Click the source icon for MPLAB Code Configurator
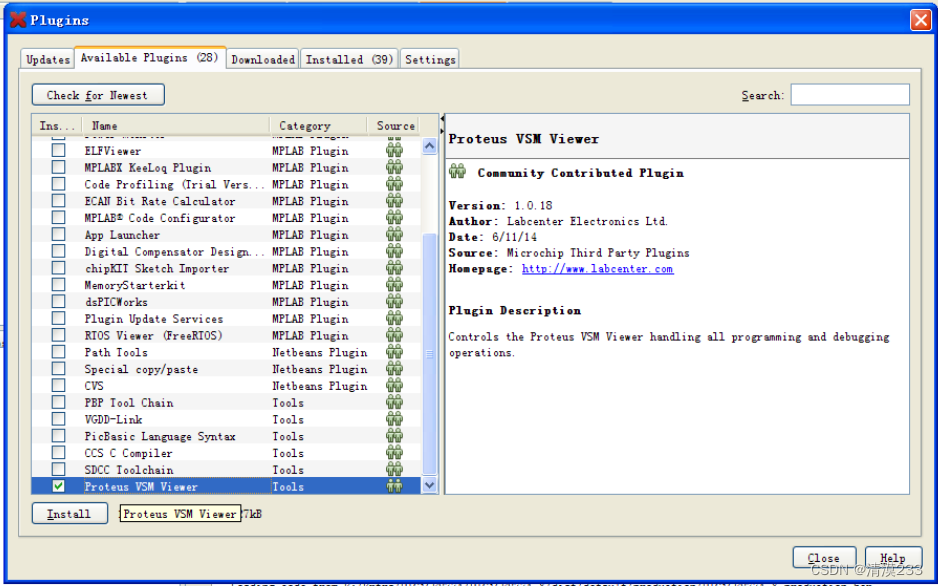 394,218
